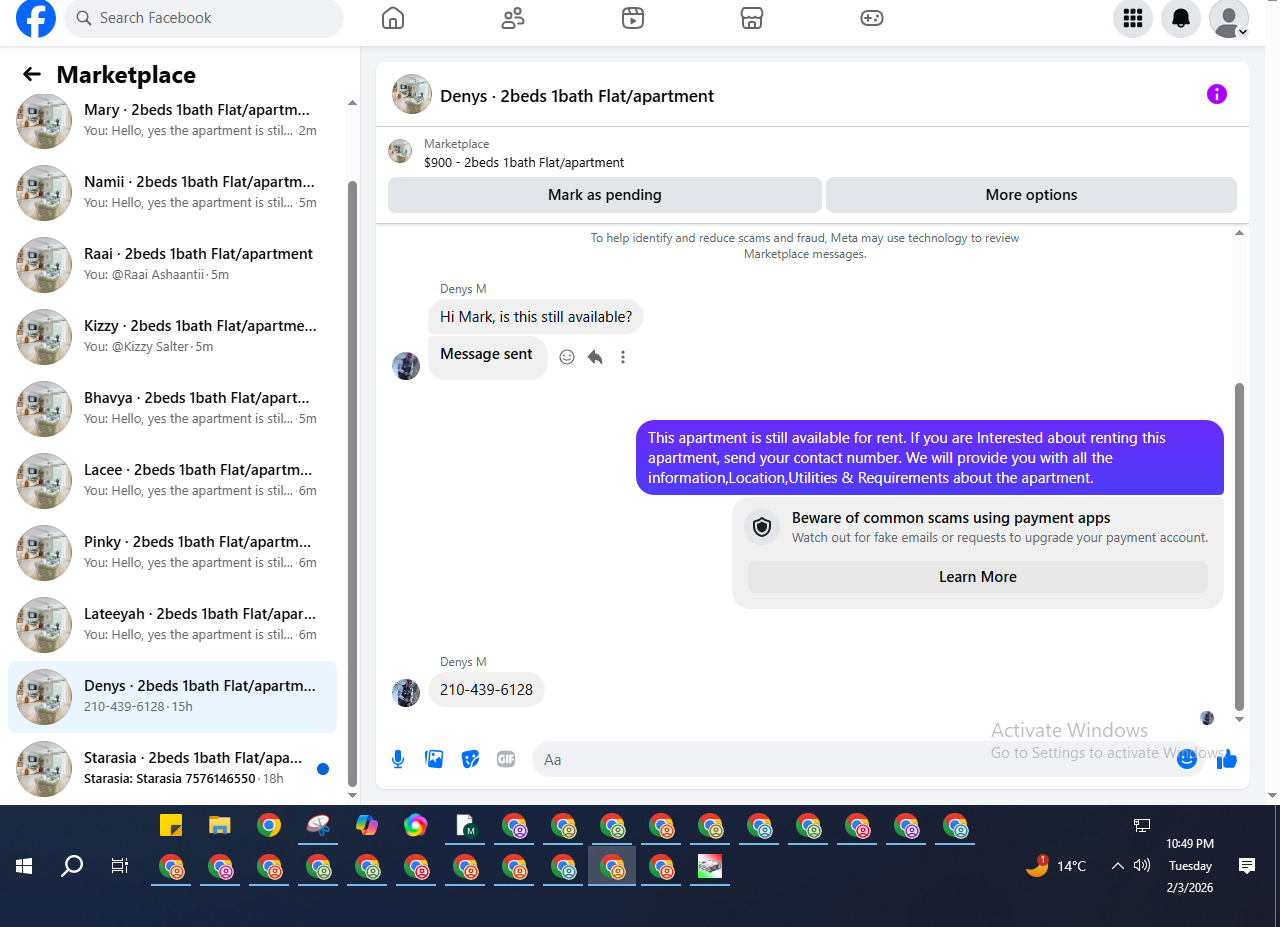Open the weather widget showing 14°C
Image resolution: width=1280 pixels, height=927 pixels.
pyautogui.click(x=1056, y=866)
